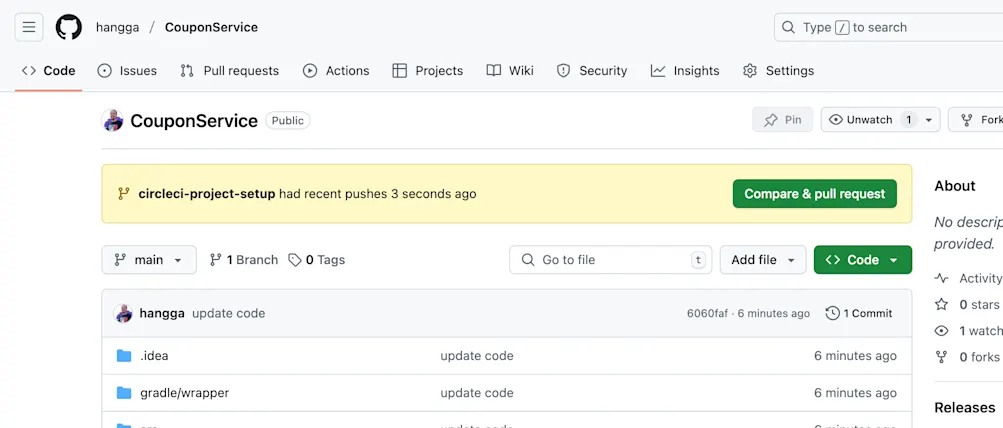Screen dimensions: 1003x428
Task: Click Compare & pull request button
Action: coord(815,194)
